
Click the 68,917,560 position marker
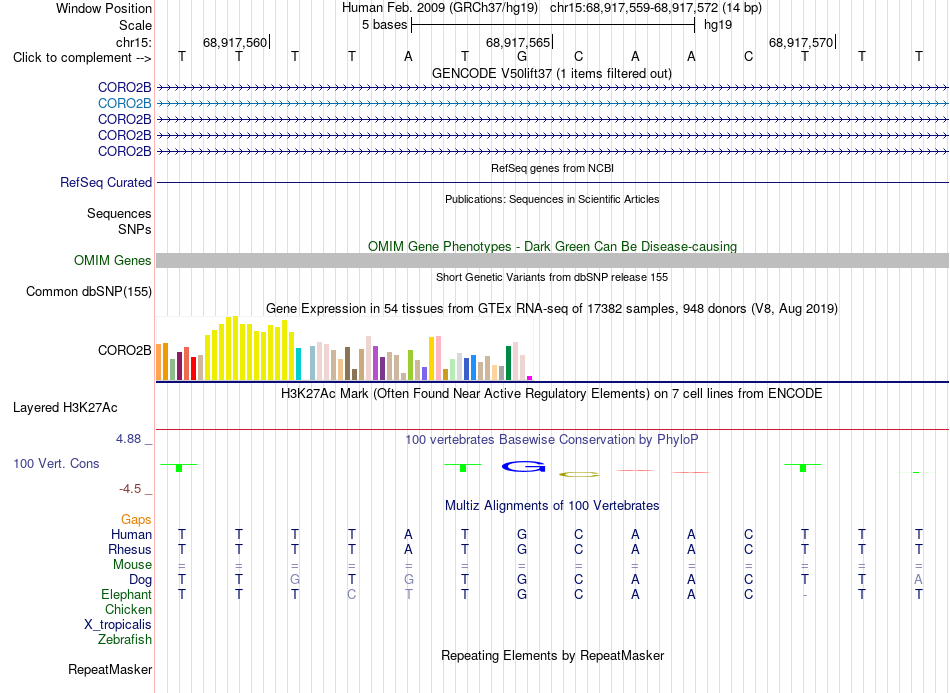[236, 42]
